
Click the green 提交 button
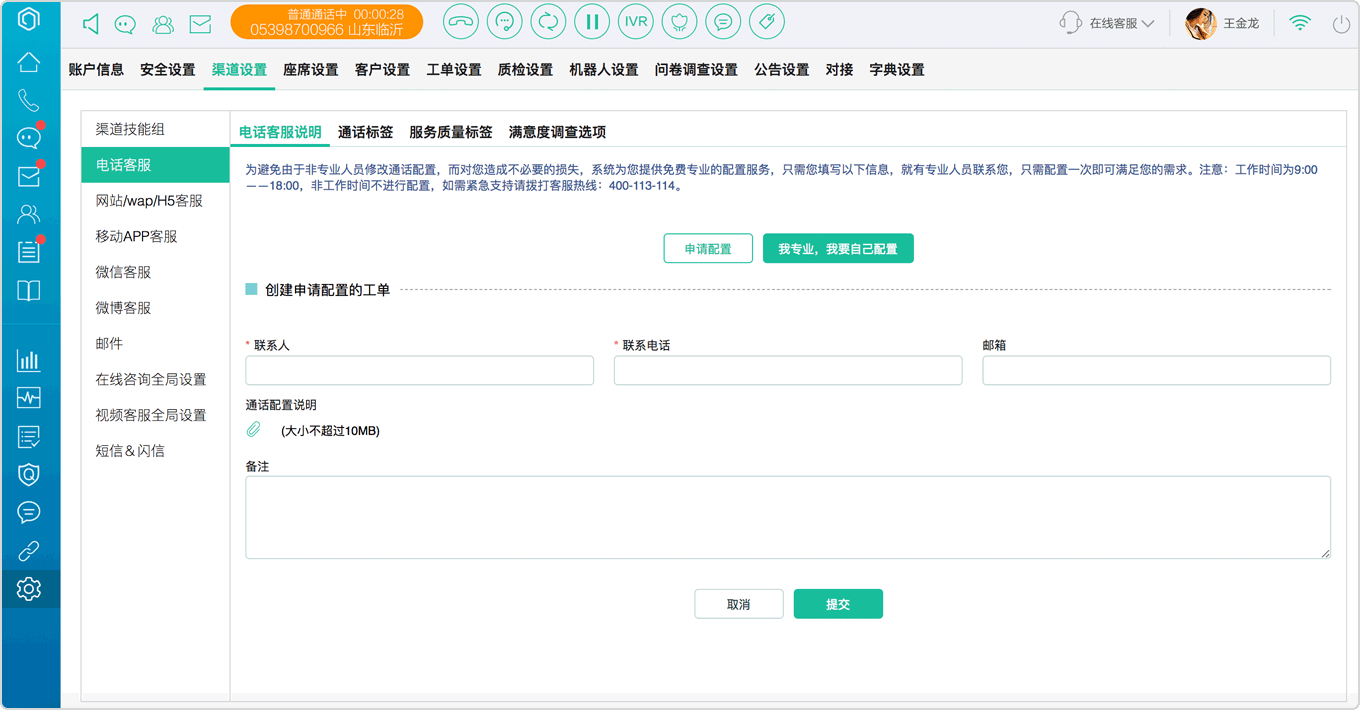tap(838, 604)
